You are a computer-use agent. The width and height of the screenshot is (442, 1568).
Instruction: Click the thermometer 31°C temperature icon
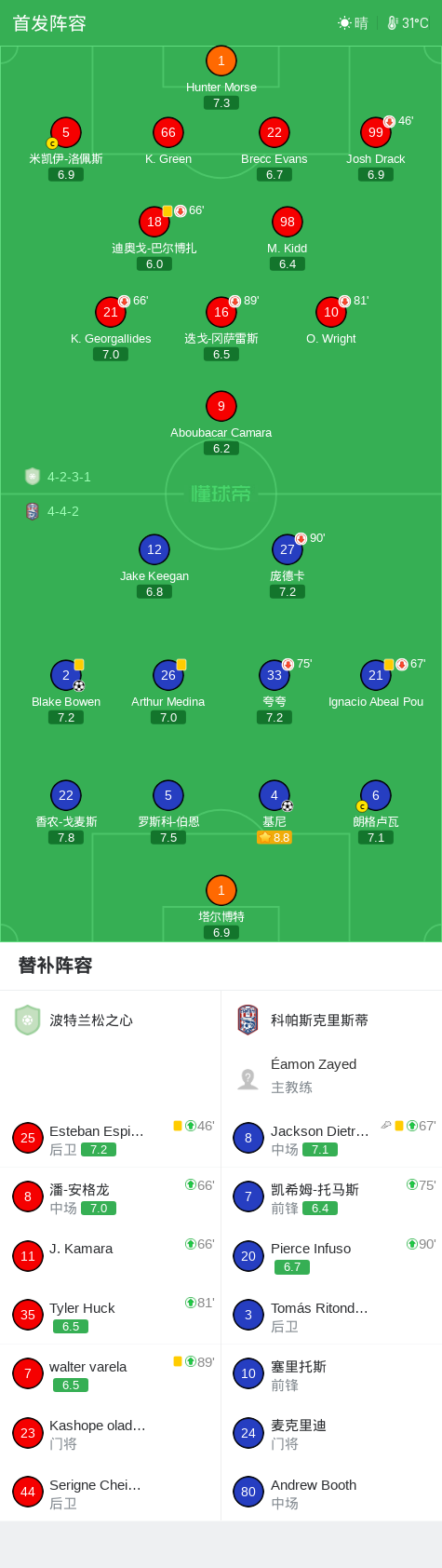pos(393,23)
